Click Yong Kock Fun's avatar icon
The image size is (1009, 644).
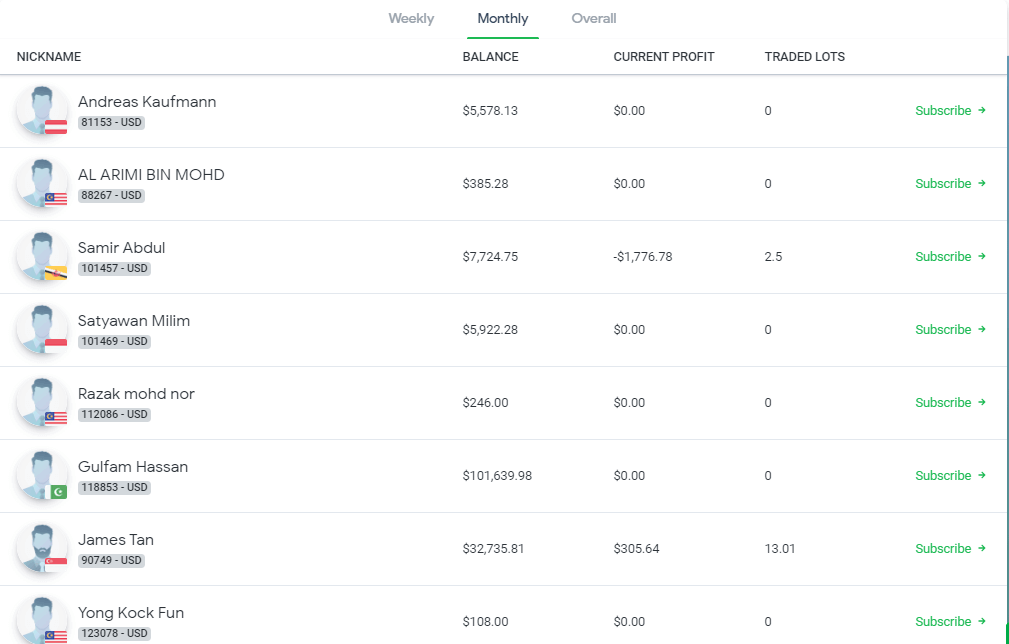[x=42, y=620]
